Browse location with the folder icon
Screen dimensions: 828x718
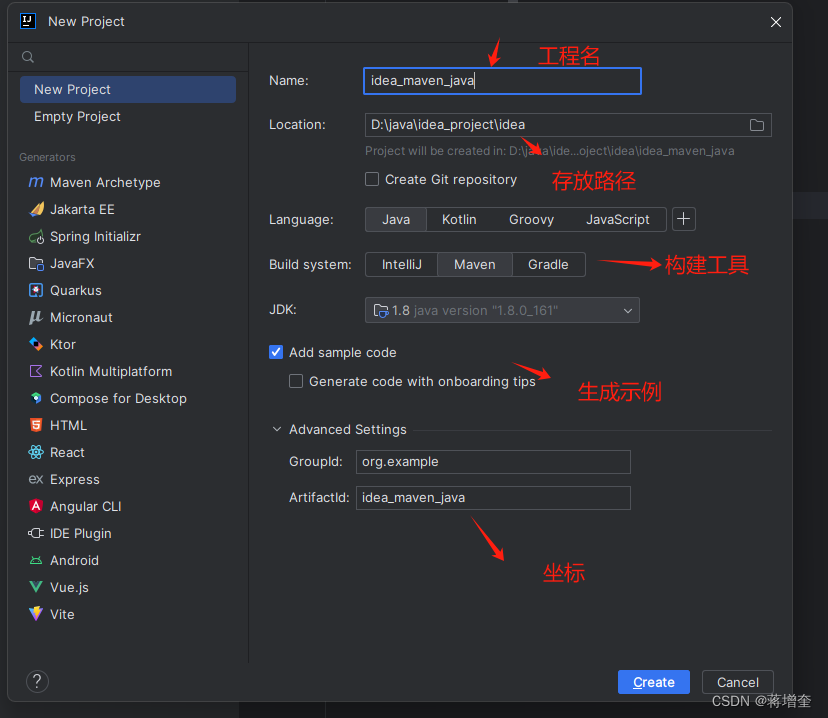point(757,125)
